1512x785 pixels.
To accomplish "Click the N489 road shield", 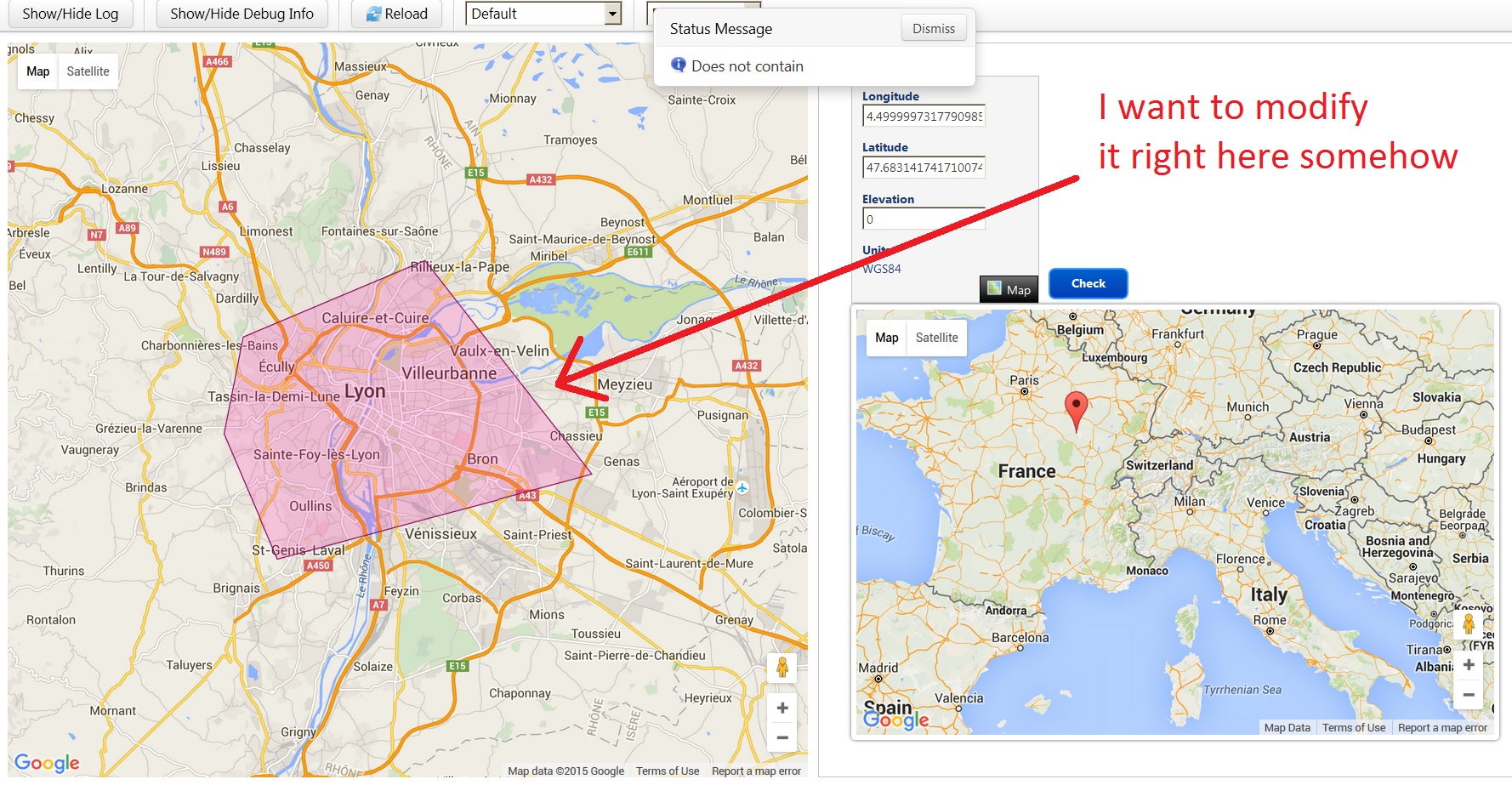I will 214,252.
